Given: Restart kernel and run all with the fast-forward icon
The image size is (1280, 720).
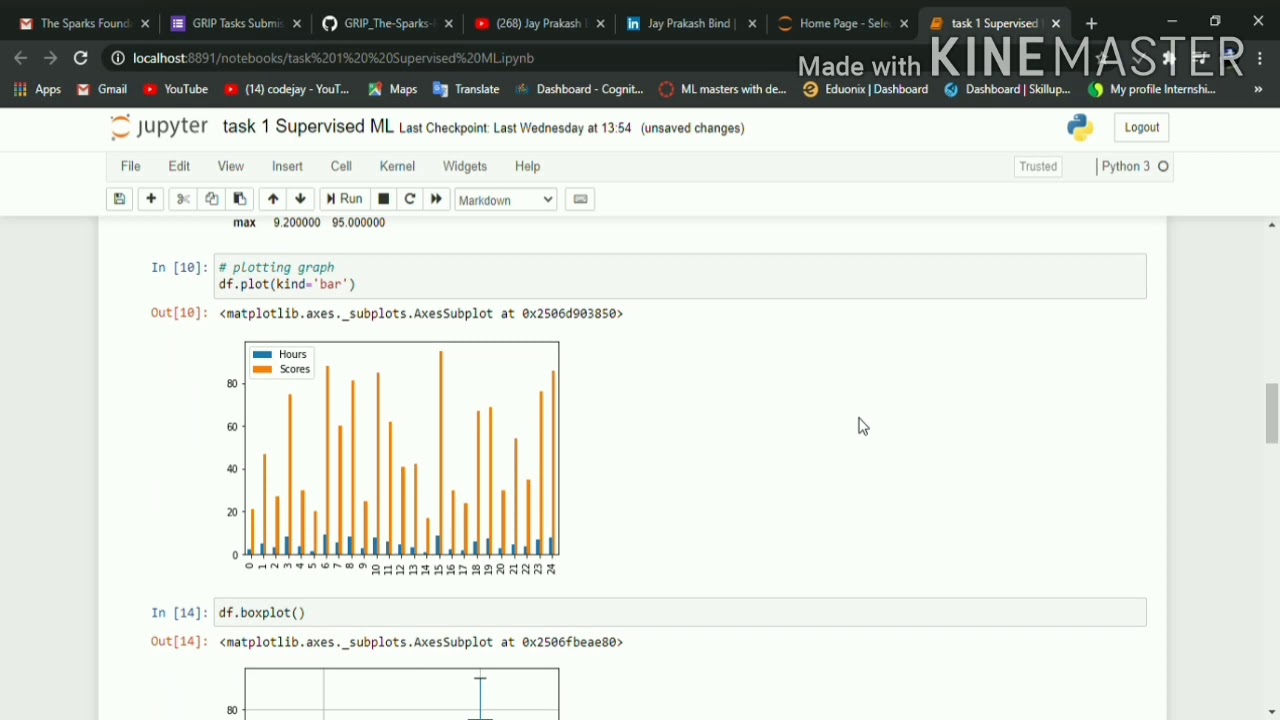Looking at the screenshot, I should pyautogui.click(x=436, y=199).
